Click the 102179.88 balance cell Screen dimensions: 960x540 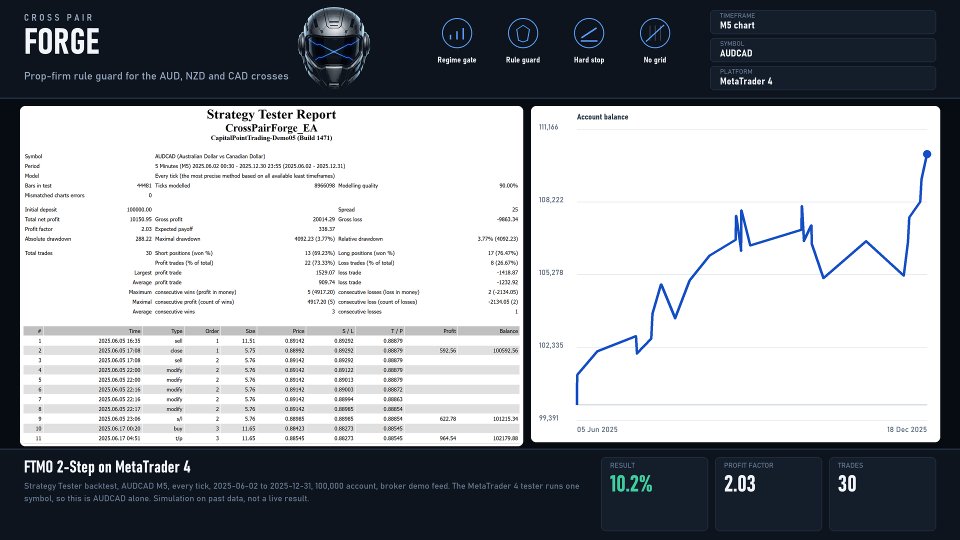coord(506,438)
